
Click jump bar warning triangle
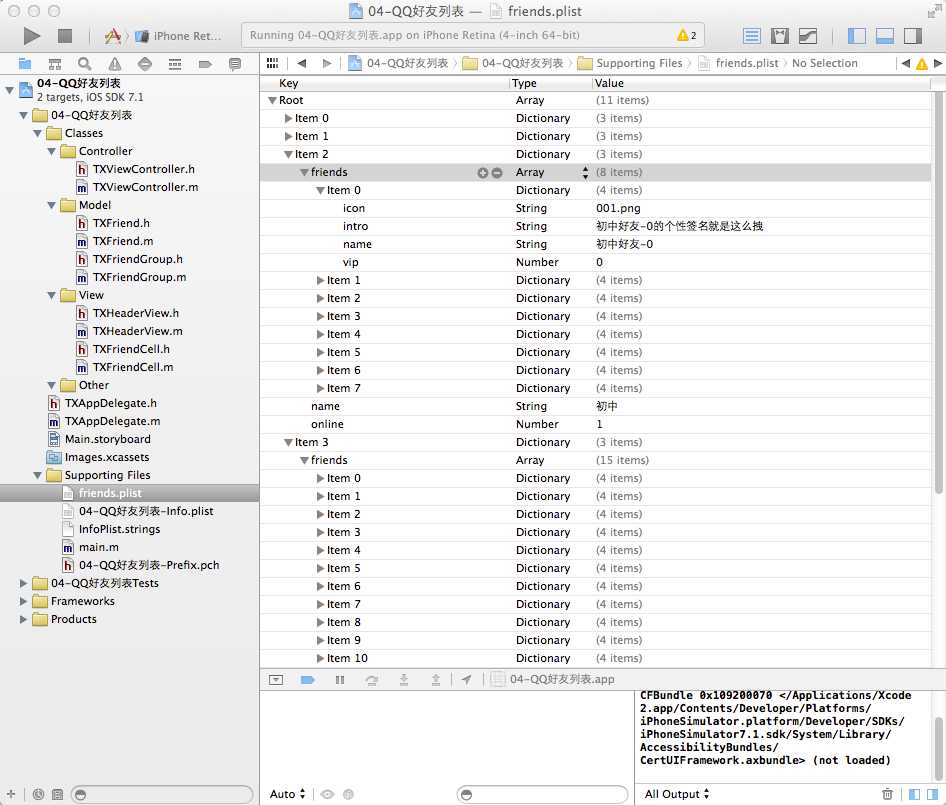click(922, 63)
